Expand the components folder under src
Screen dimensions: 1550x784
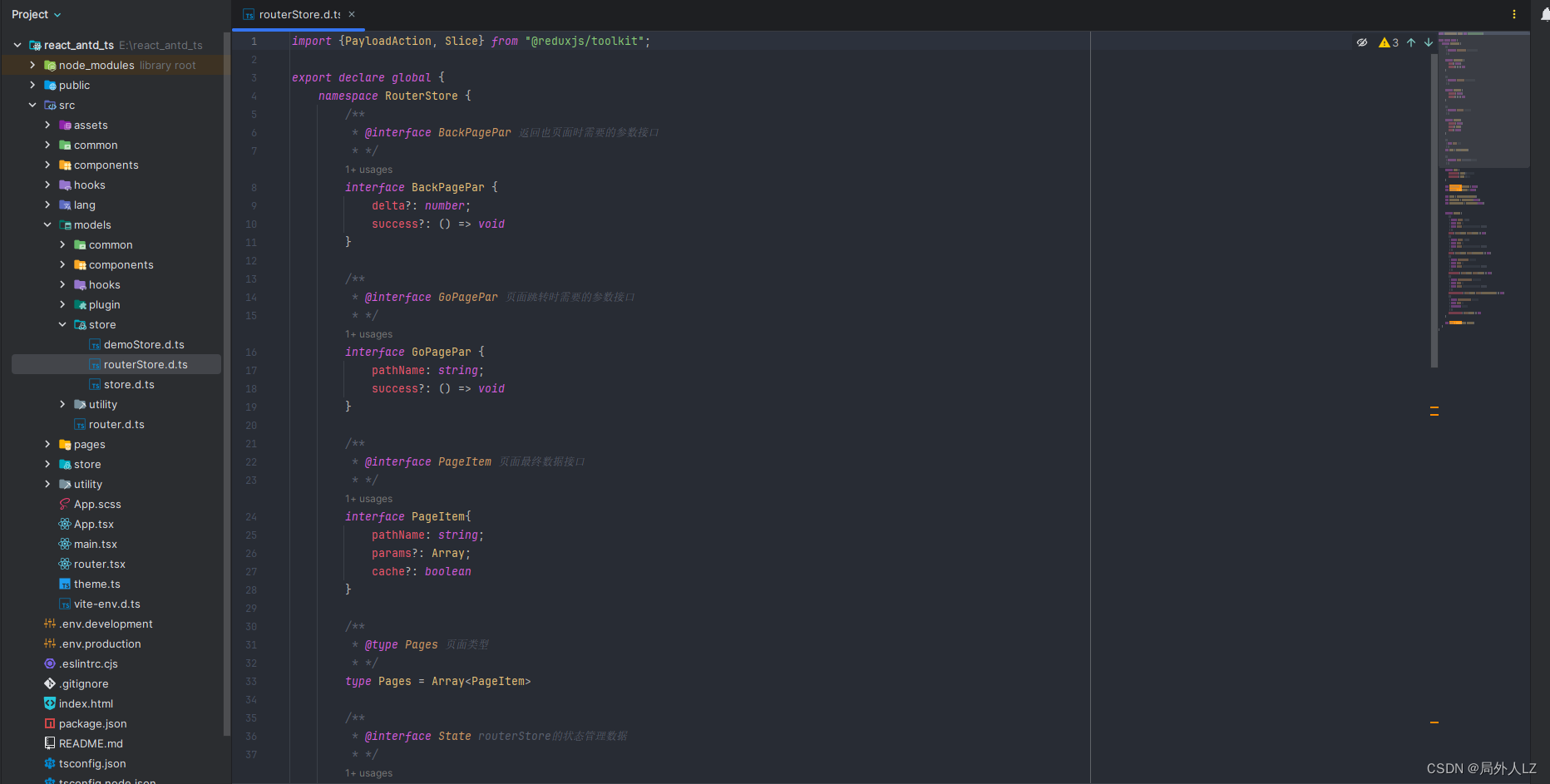coord(47,165)
